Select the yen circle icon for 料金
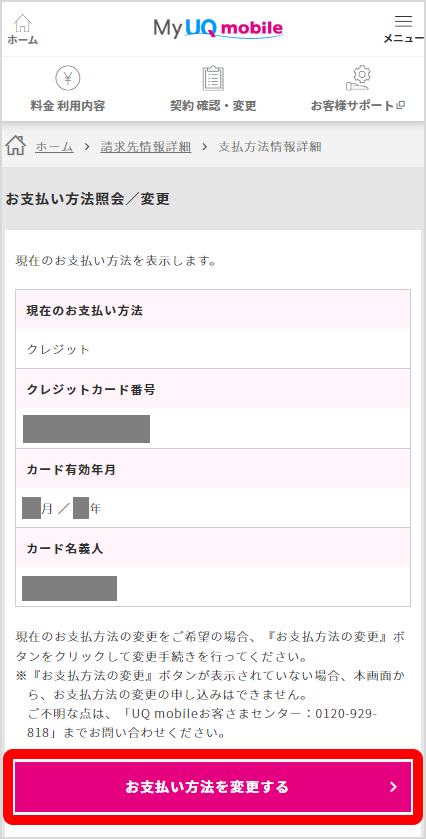Viewport: 426px width, 839px height. [68, 79]
